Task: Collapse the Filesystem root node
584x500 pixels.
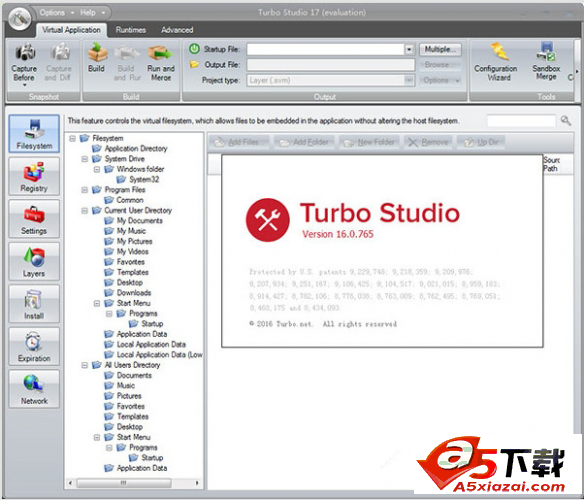Action: 73,138
